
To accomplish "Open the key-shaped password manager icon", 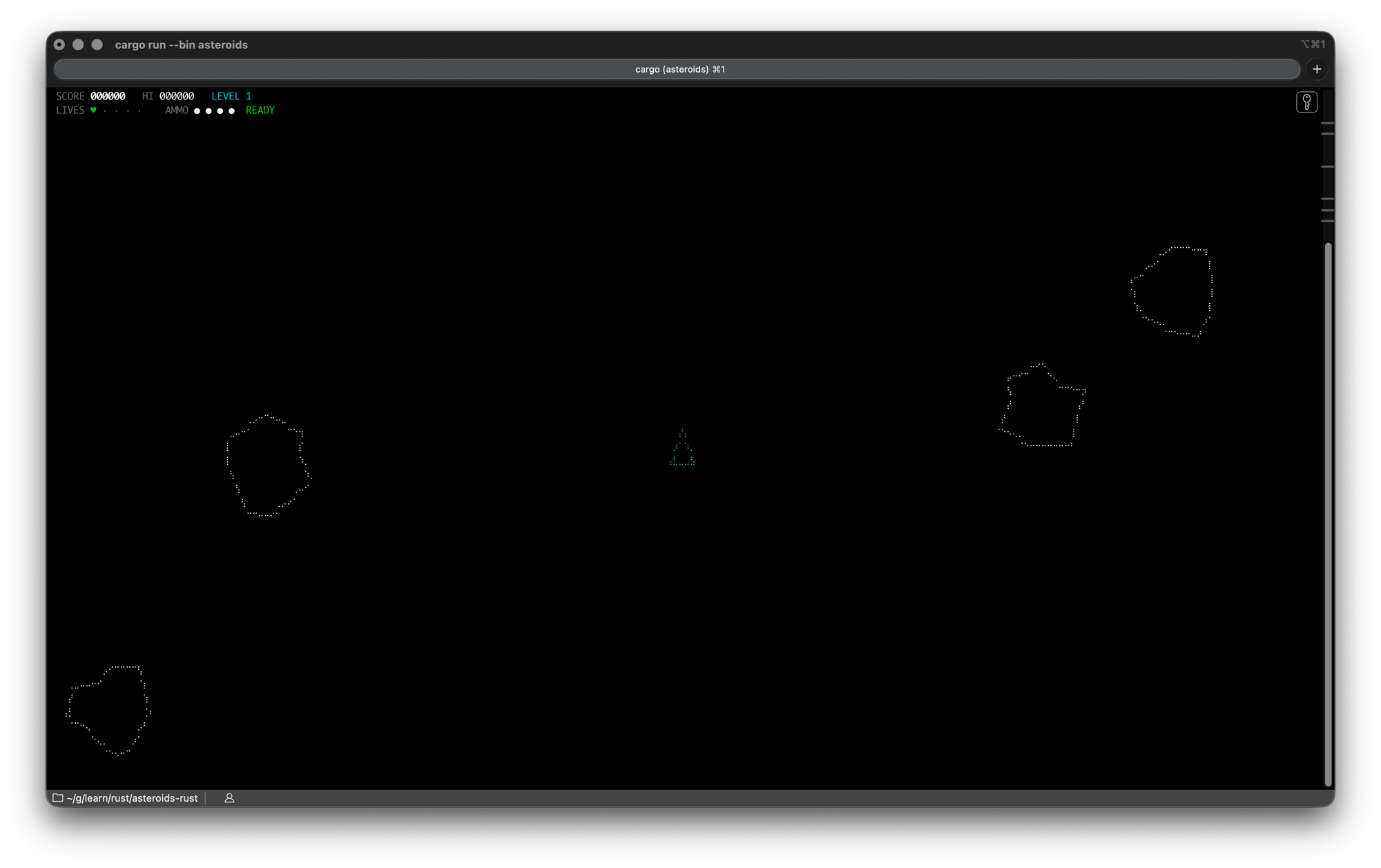I will [x=1306, y=102].
